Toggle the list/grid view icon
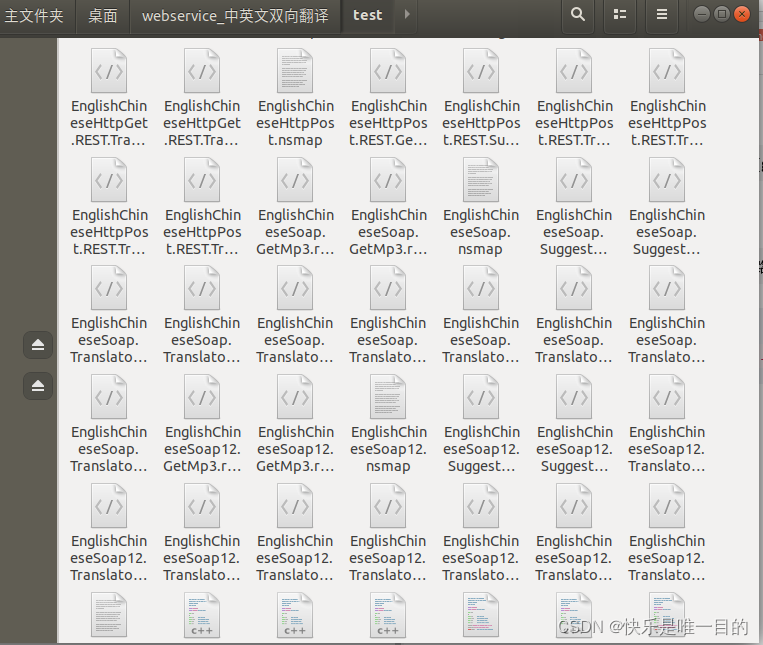This screenshot has width=763, height=645. [620, 15]
